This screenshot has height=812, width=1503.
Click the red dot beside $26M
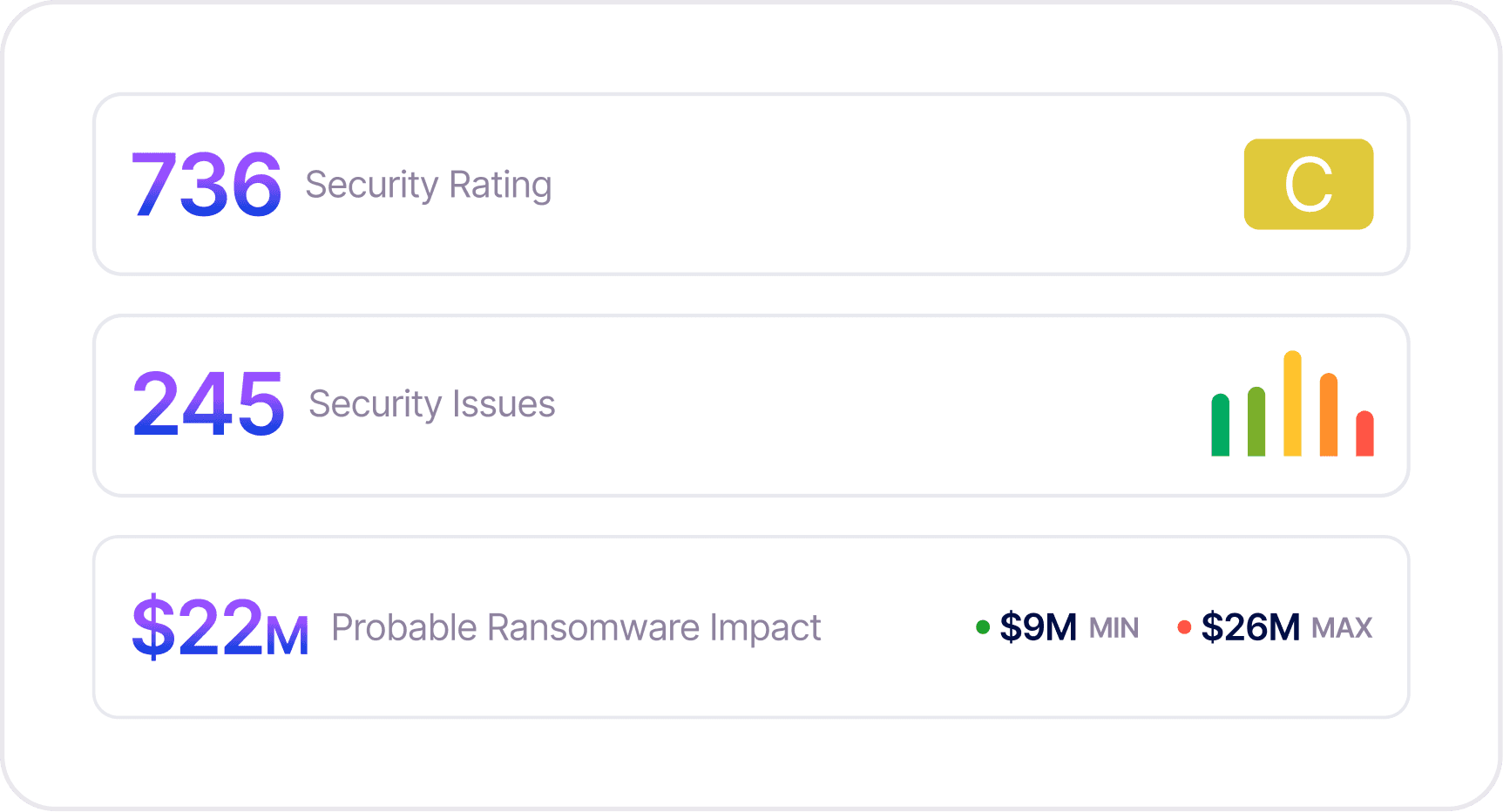pyautogui.click(x=1184, y=627)
